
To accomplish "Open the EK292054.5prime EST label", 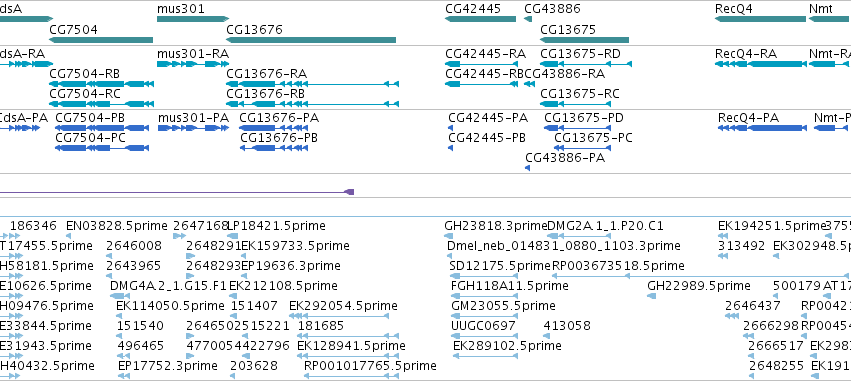I will [343, 306].
